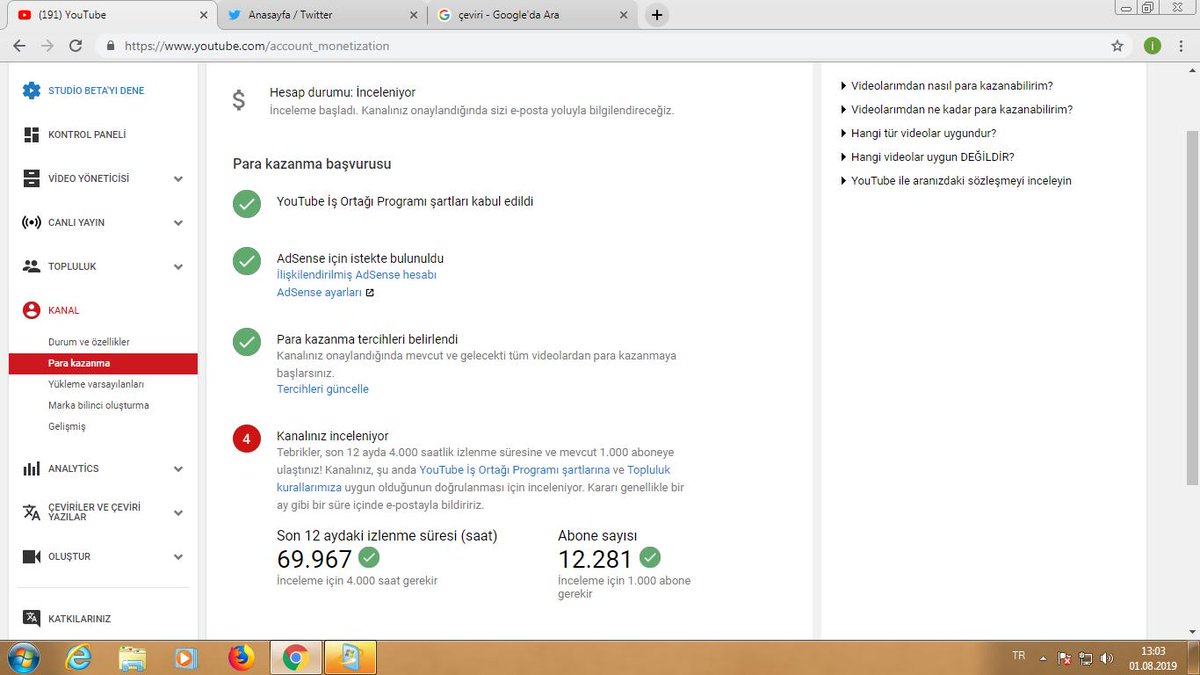Switch to the çeviri Google tab
This screenshot has width=1200, height=675.
tap(530, 15)
